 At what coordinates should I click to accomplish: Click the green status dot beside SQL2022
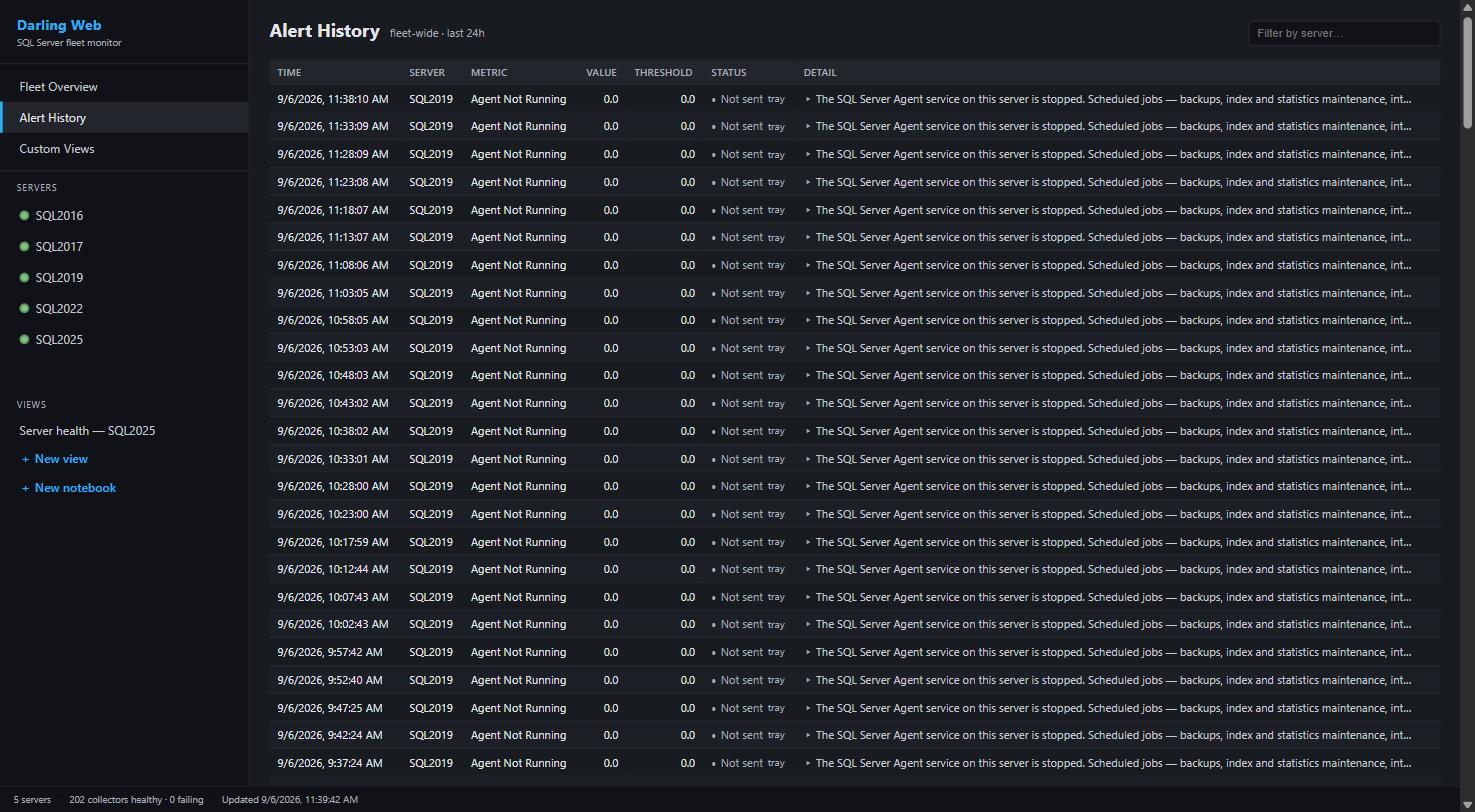[24, 309]
